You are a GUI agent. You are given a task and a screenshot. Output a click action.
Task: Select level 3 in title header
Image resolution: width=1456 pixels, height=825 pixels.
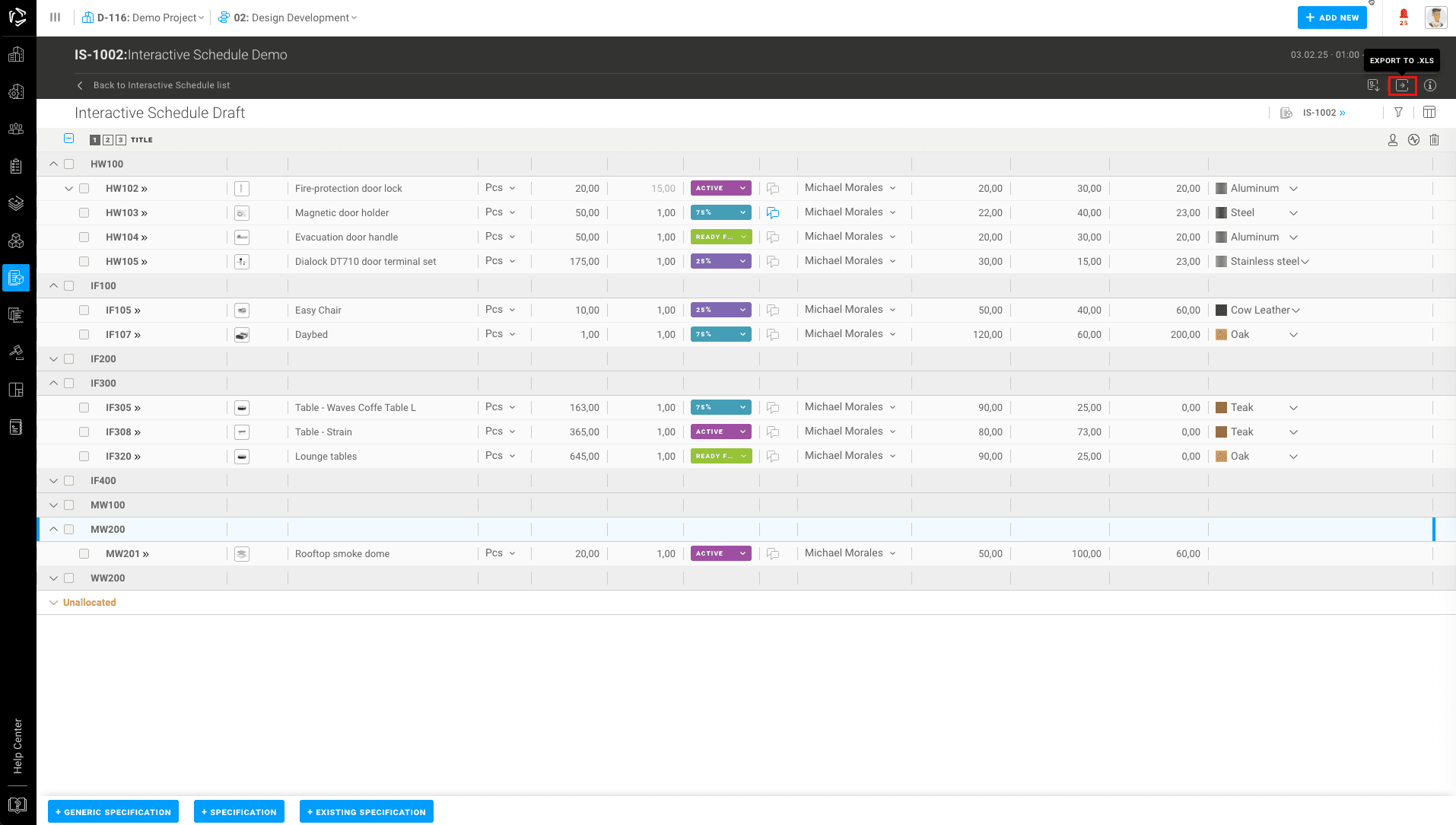121,140
